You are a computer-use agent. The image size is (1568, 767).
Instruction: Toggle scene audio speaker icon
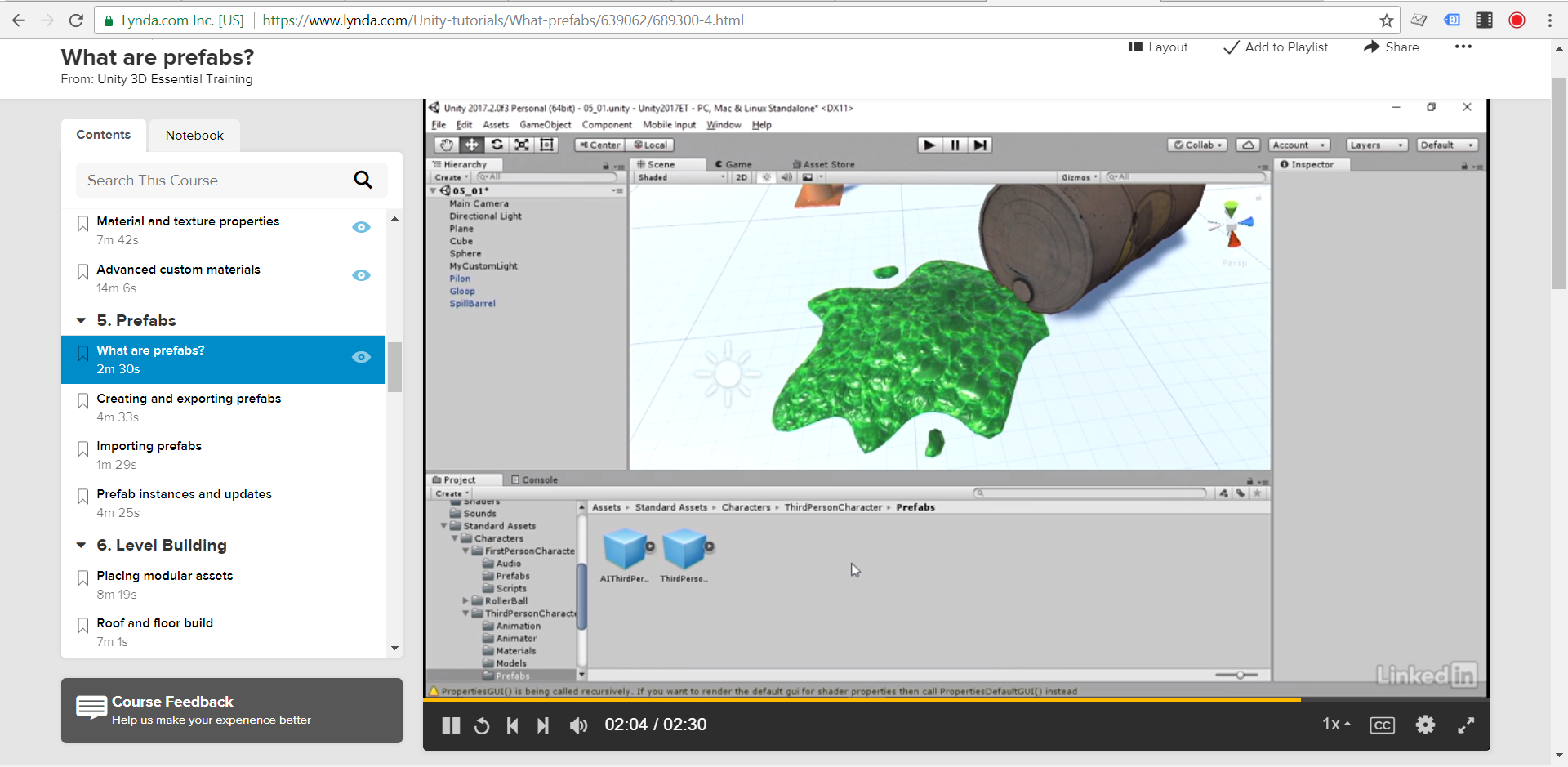(x=786, y=177)
